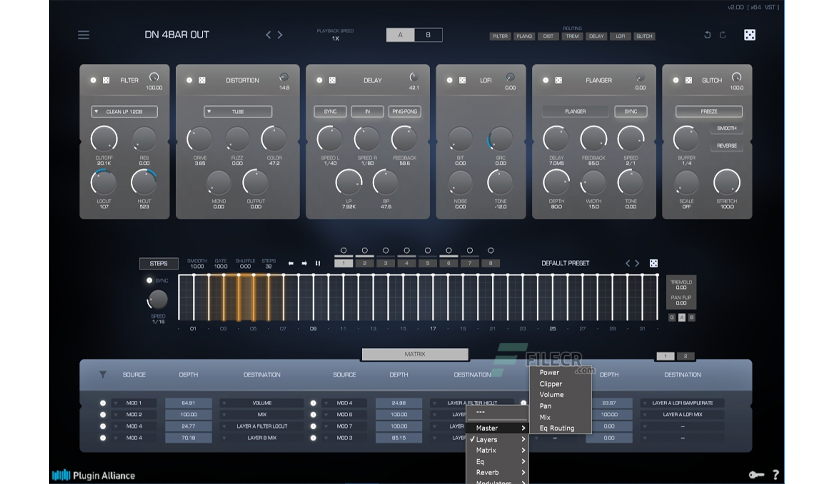Screen dimensions: 836x484
Task: Toggle the MOD 1 matrix row enable dot
Action: point(103,403)
